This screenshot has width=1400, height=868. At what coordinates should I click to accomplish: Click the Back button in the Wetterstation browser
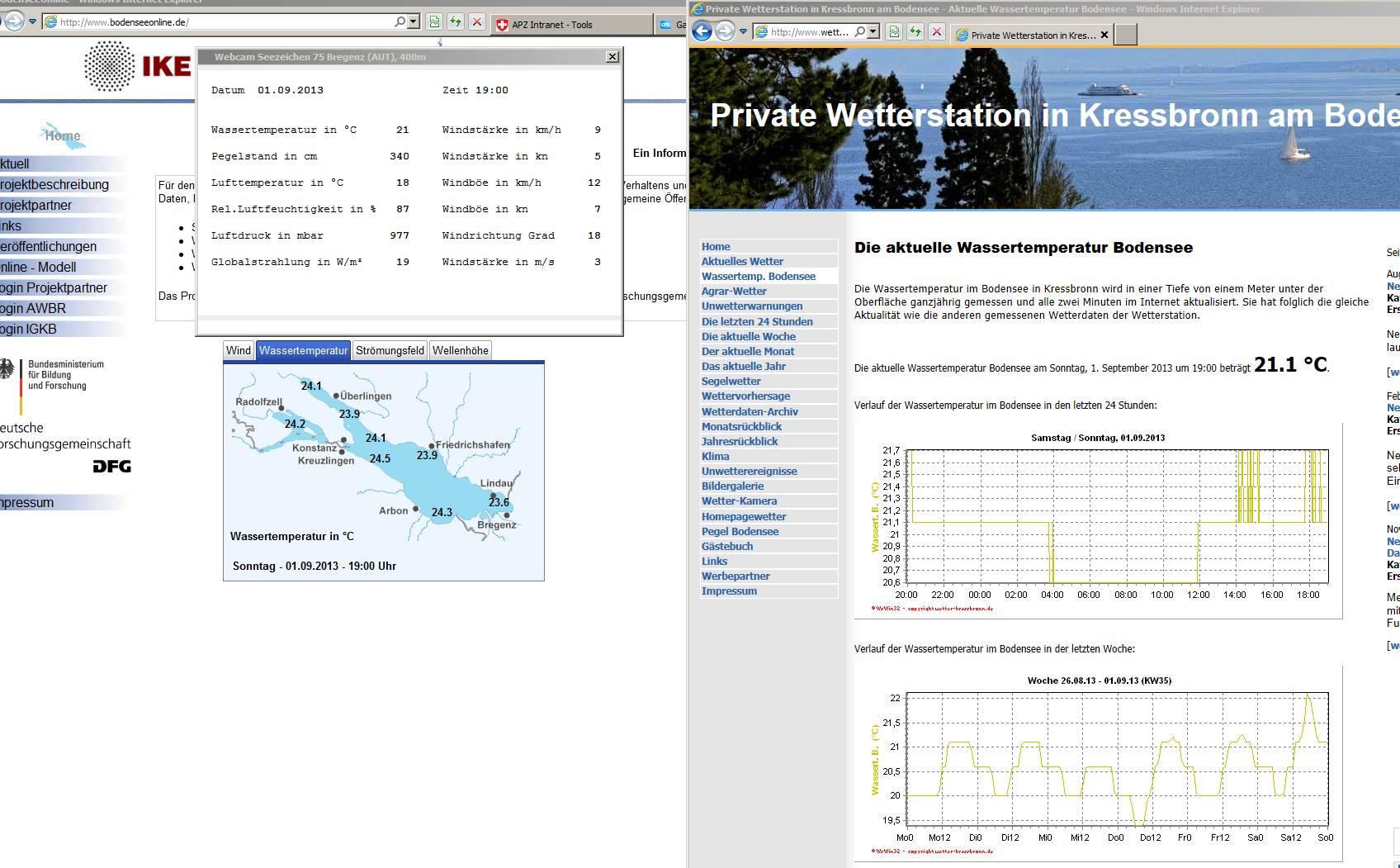tap(702, 32)
